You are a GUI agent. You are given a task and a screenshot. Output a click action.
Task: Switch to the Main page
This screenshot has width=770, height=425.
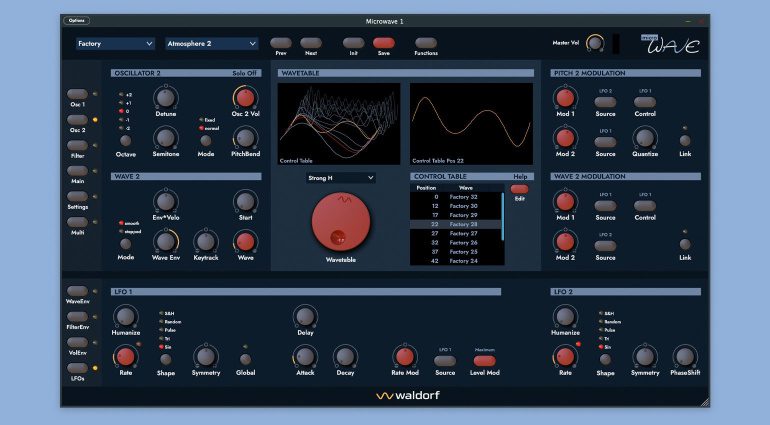(78, 171)
